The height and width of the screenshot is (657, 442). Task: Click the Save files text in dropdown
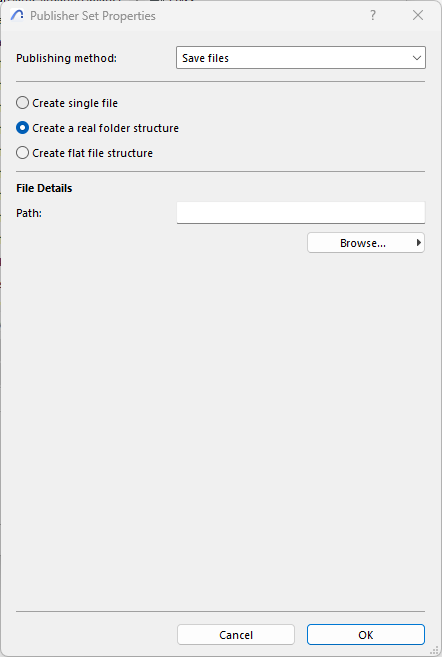205,58
